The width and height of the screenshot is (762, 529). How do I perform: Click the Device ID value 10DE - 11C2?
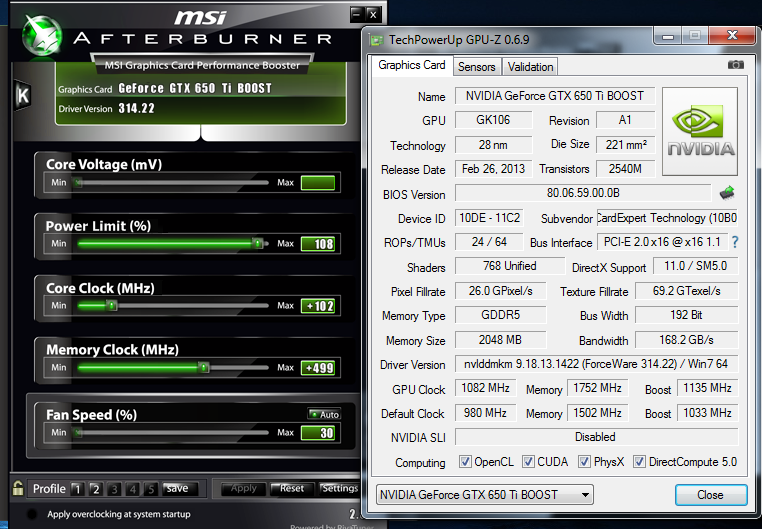pyautogui.click(x=489, y=218)
